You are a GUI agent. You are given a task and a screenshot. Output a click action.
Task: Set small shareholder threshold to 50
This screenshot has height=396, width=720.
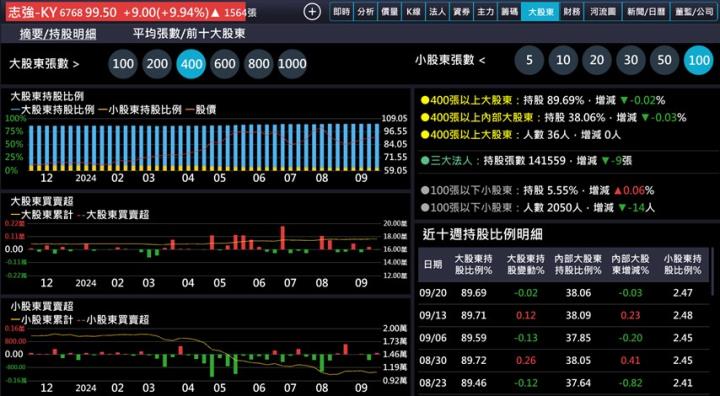tap(664, 60)
